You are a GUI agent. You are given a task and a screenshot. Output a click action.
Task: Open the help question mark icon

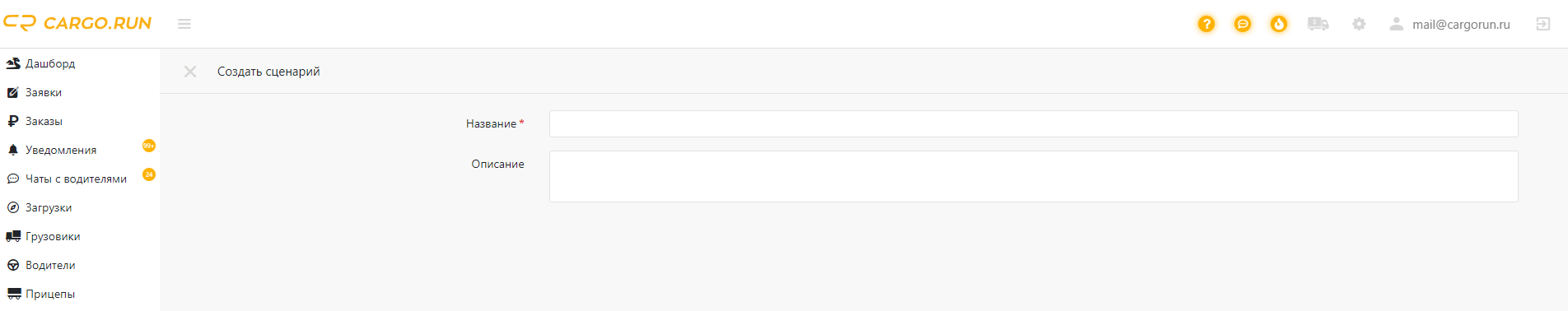click(1206, 24)
